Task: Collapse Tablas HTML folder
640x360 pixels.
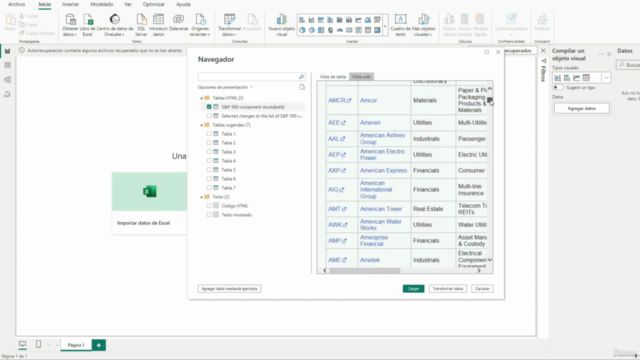Action: [x=201, y=98]
